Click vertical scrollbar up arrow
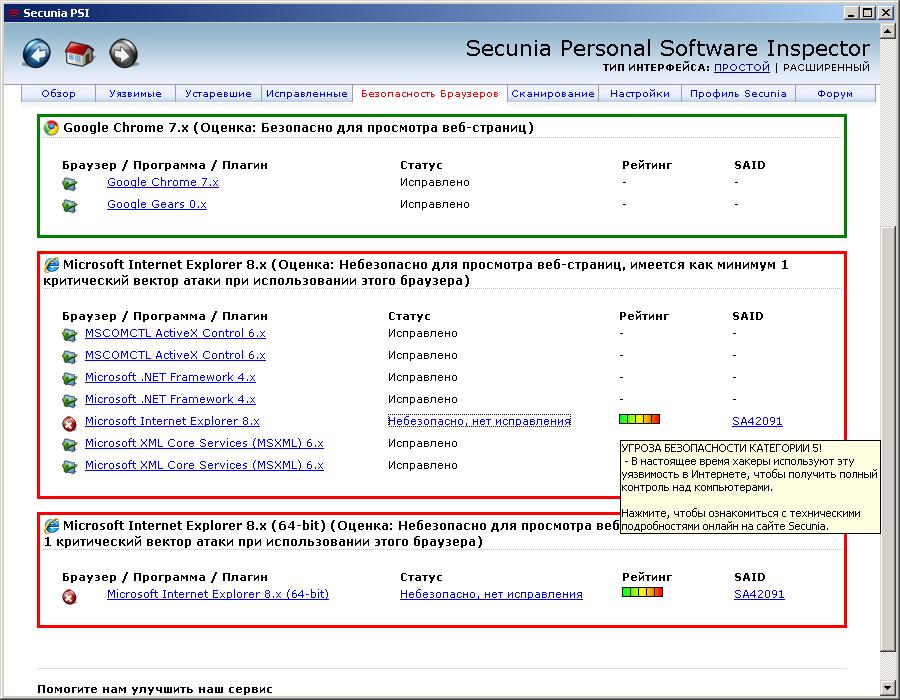 click(x=887, y=31)
